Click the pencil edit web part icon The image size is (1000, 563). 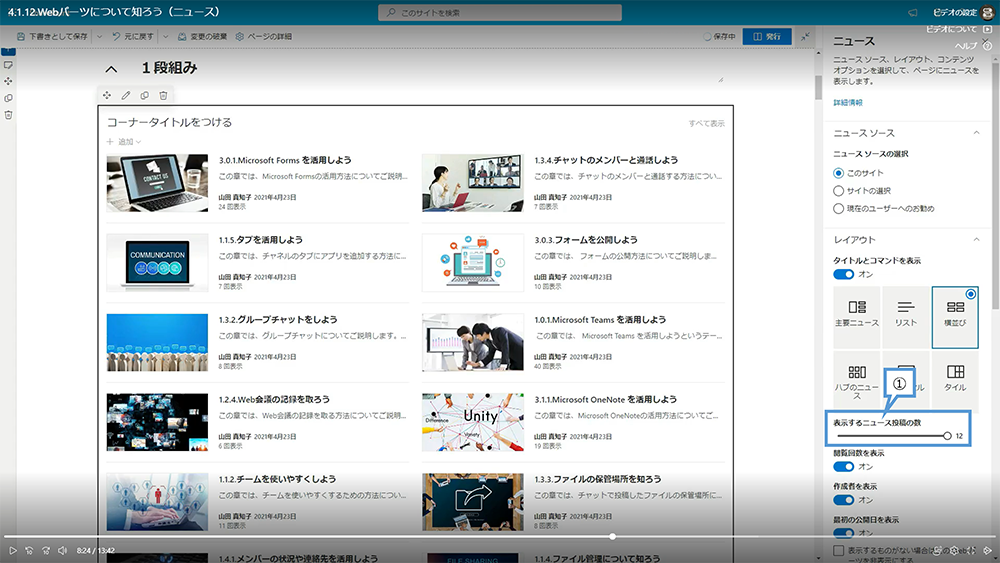click(x=126, y=95)
